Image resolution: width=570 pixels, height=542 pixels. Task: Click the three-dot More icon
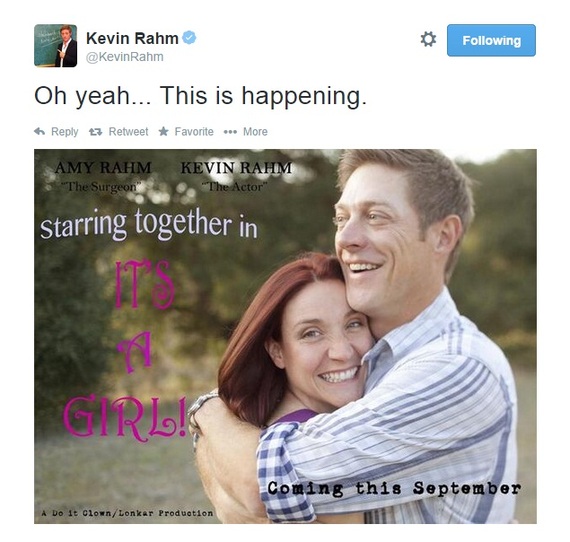click(x=230, y=132)
